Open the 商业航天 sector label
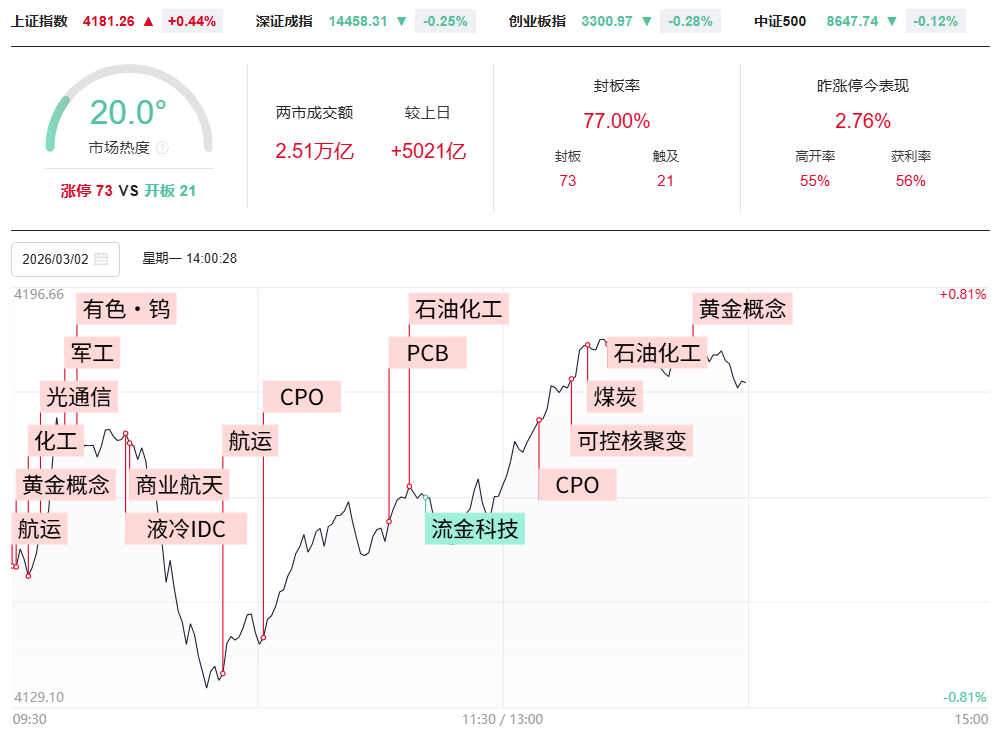Screen dimensions: 999x738 (x=180, y=485)
